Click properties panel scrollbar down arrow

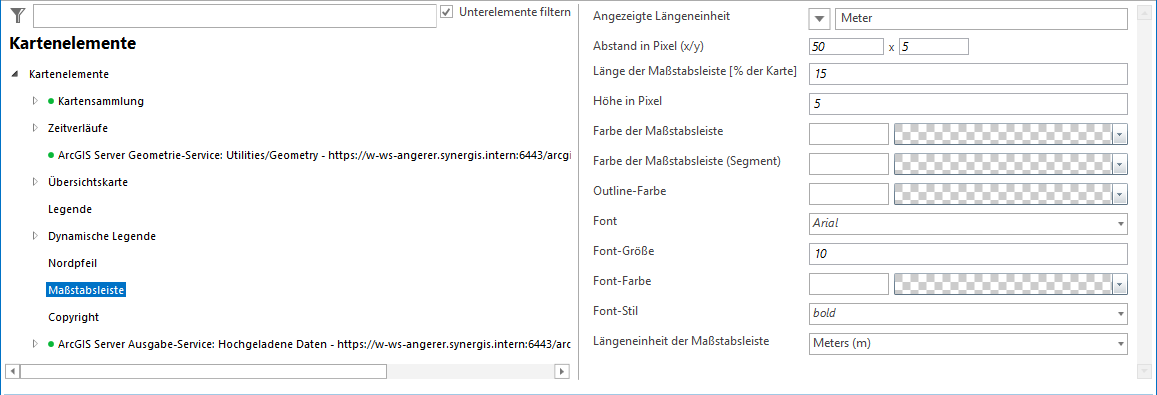coord(1144,371)
